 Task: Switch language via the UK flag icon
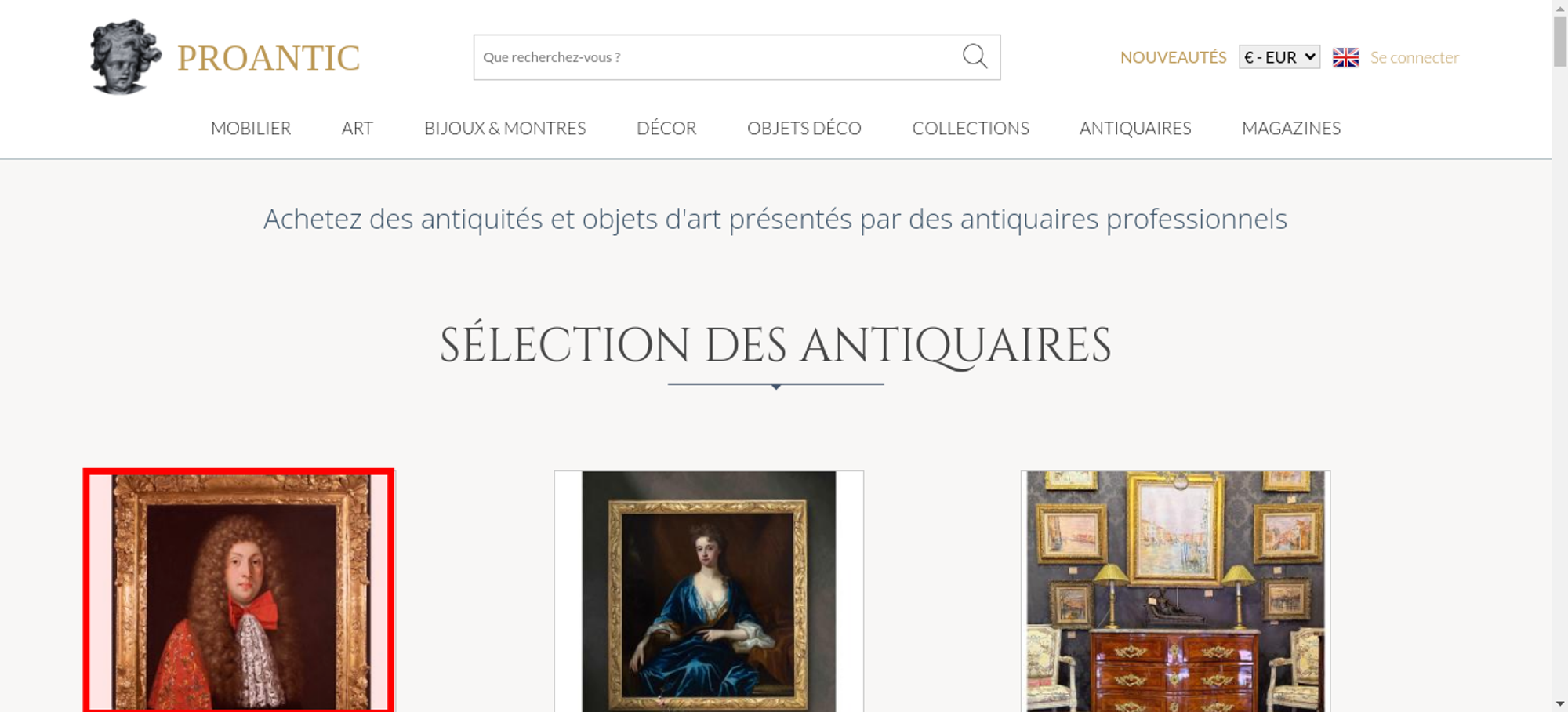tap(1345, 57)
